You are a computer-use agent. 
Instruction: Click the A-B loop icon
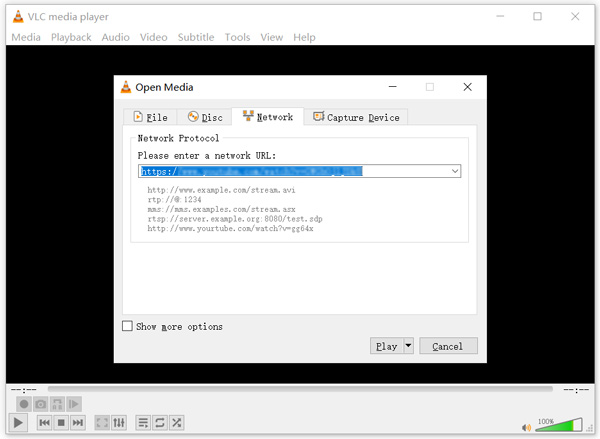click(57, 404)
